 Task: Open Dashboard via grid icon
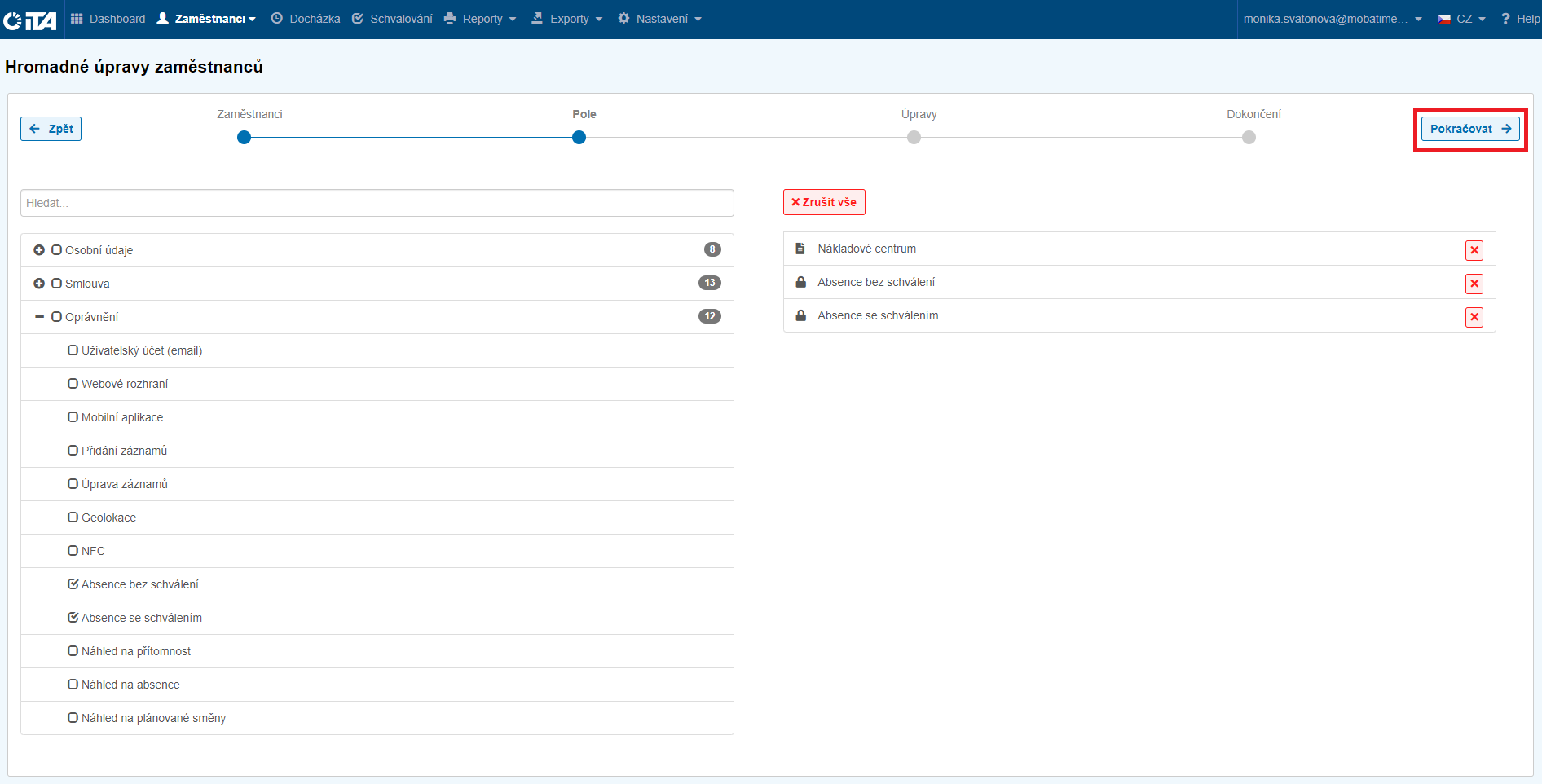coord(77,19)
